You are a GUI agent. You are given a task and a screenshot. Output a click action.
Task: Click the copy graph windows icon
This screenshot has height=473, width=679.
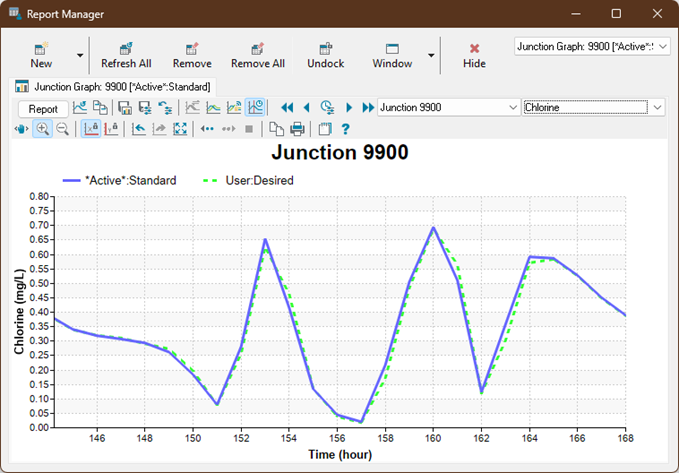[100, 107]
